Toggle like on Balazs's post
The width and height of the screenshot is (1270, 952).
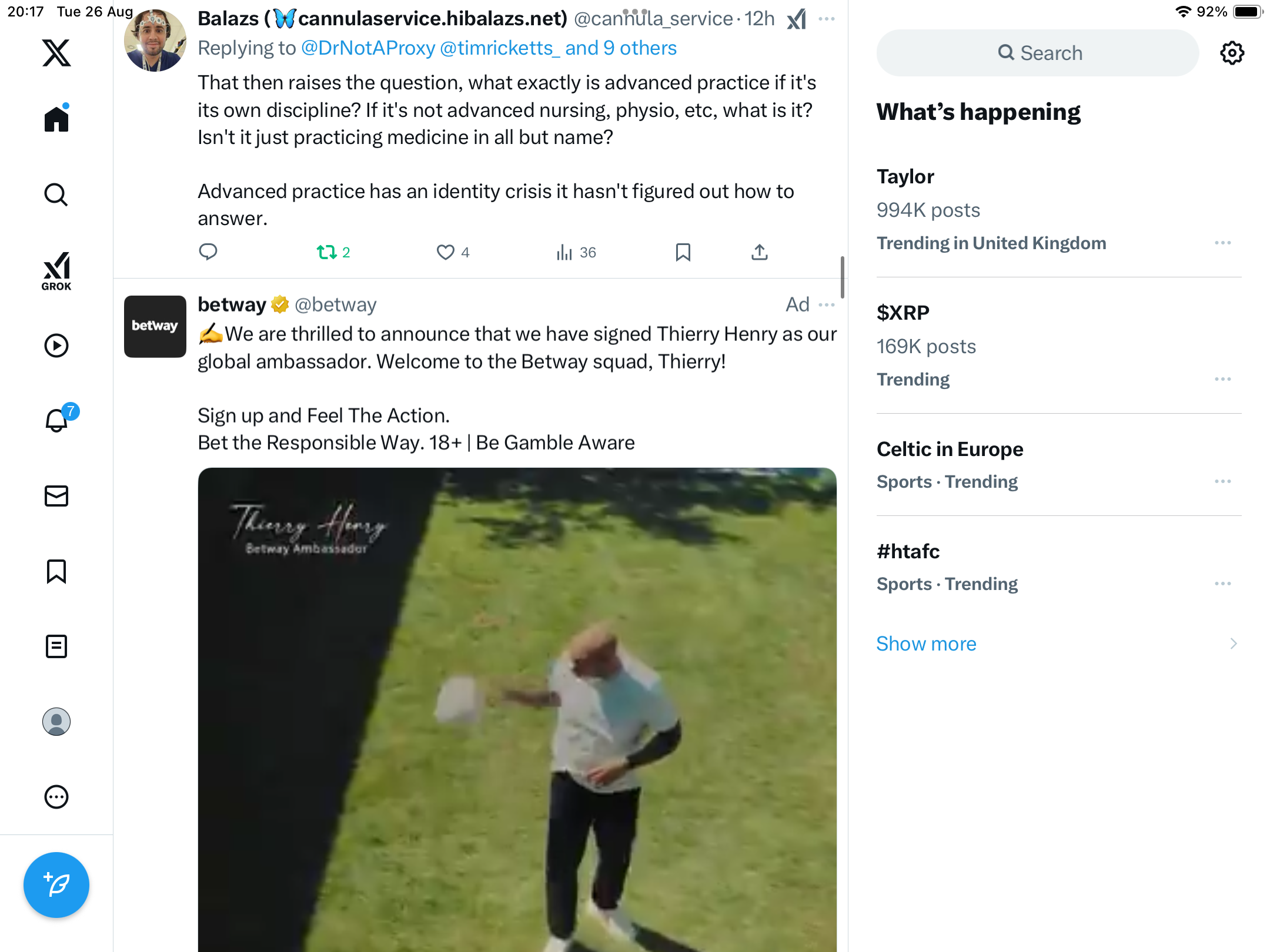click(x=446, y=253)
